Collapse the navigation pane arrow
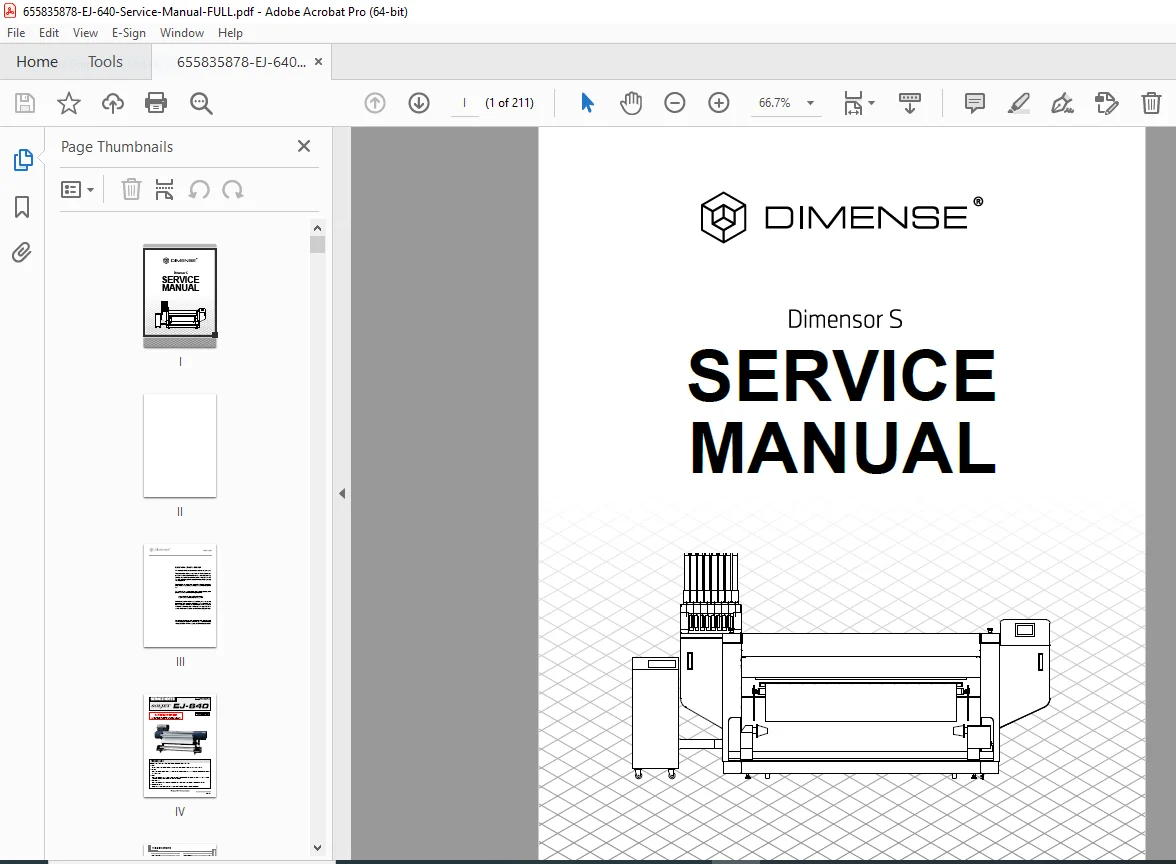1176x864 pixels. point(342,494)
